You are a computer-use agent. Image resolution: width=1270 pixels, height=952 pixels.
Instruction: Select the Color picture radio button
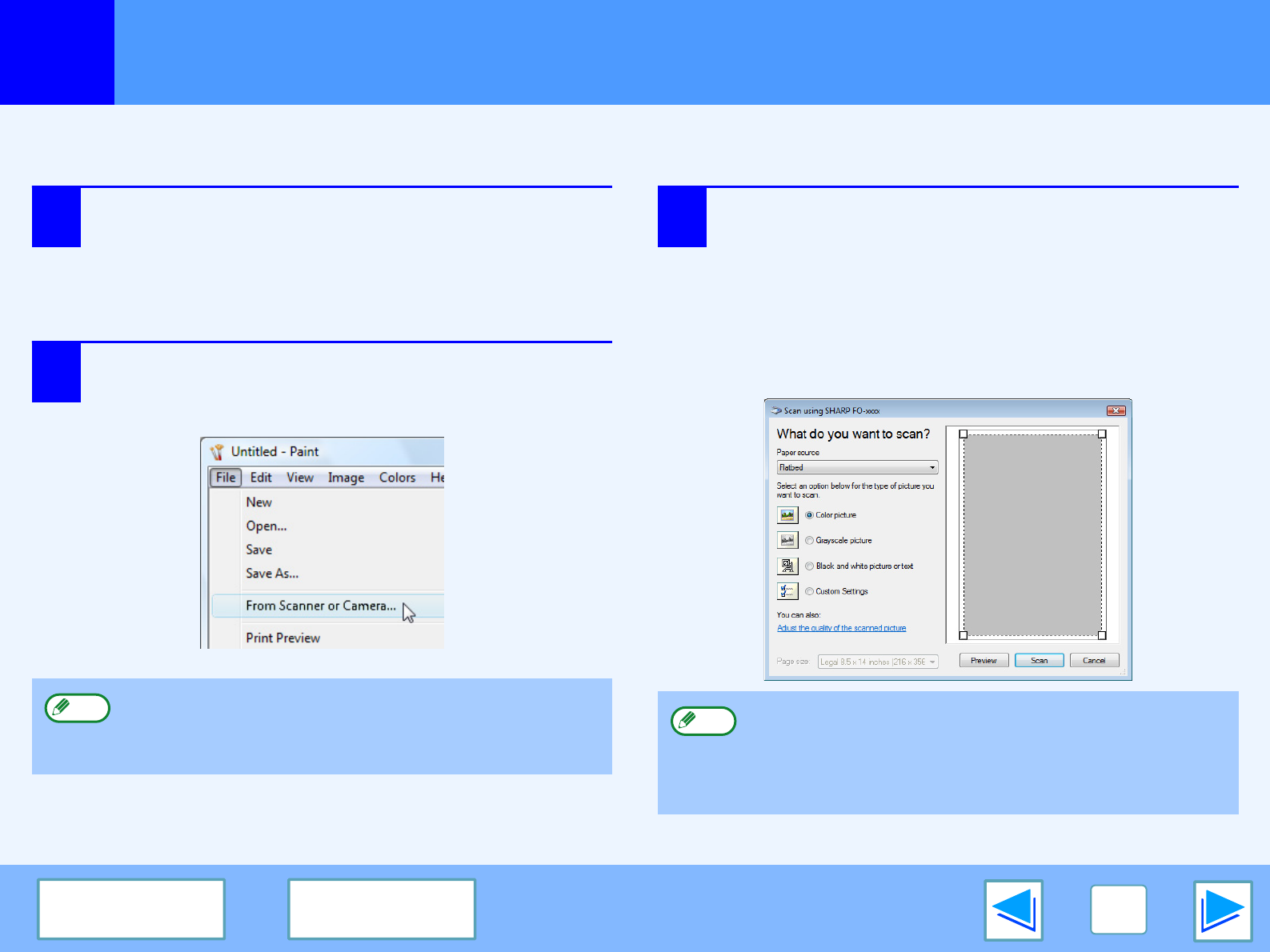(809, 515)
